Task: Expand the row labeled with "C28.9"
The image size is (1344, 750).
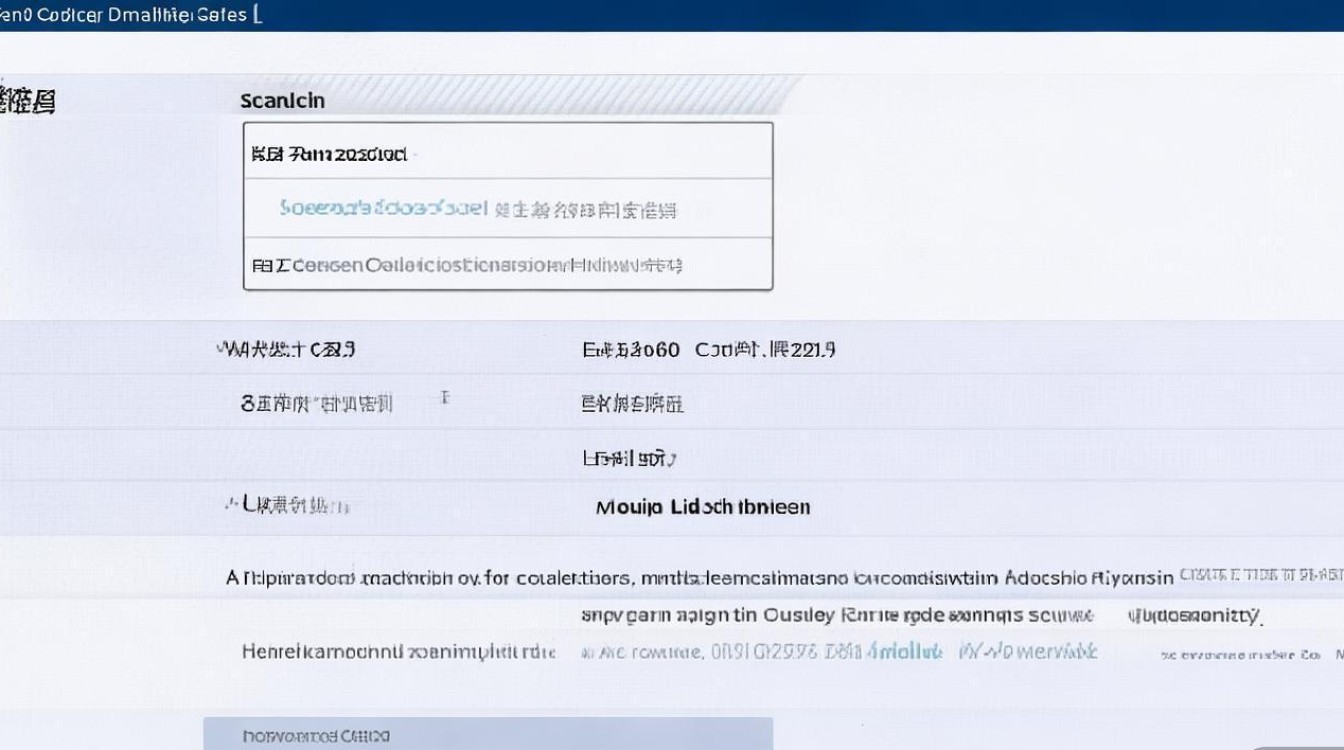Action: tap(286, 349)
